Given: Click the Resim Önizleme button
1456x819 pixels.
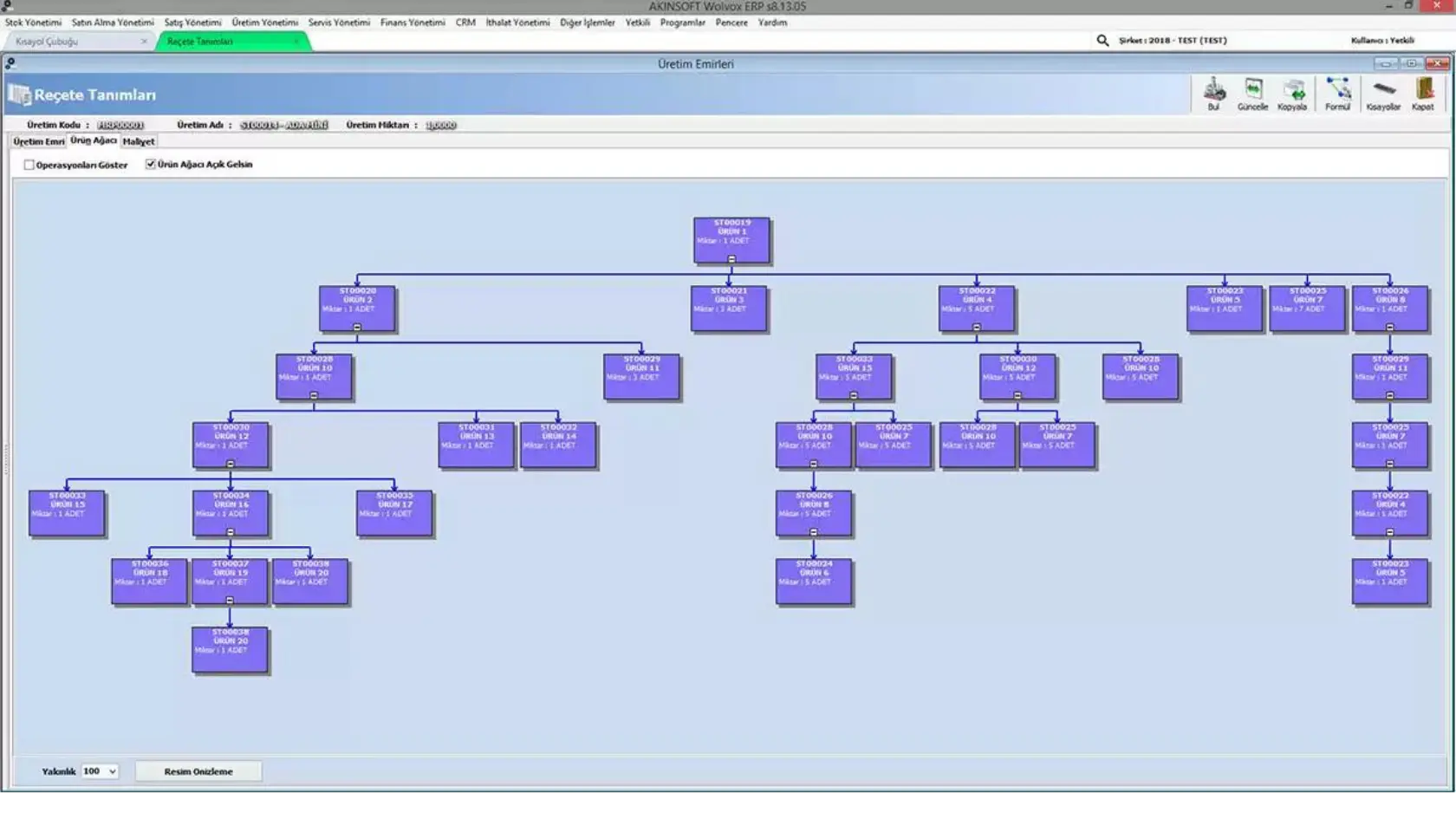Looking at the screenshot, I should [x=198, y=771].
